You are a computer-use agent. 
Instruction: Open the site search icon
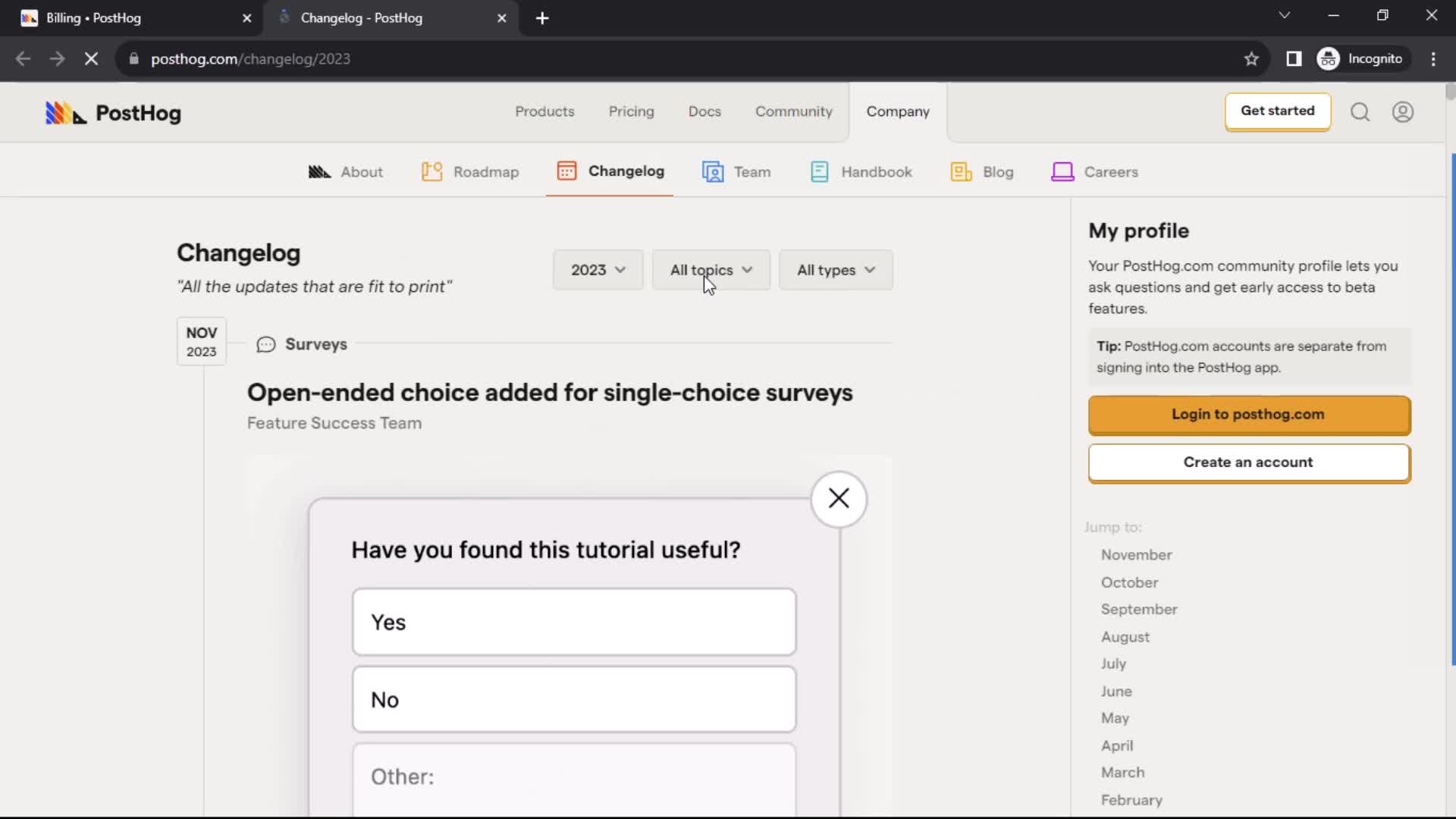click(x=1360, y=112)
